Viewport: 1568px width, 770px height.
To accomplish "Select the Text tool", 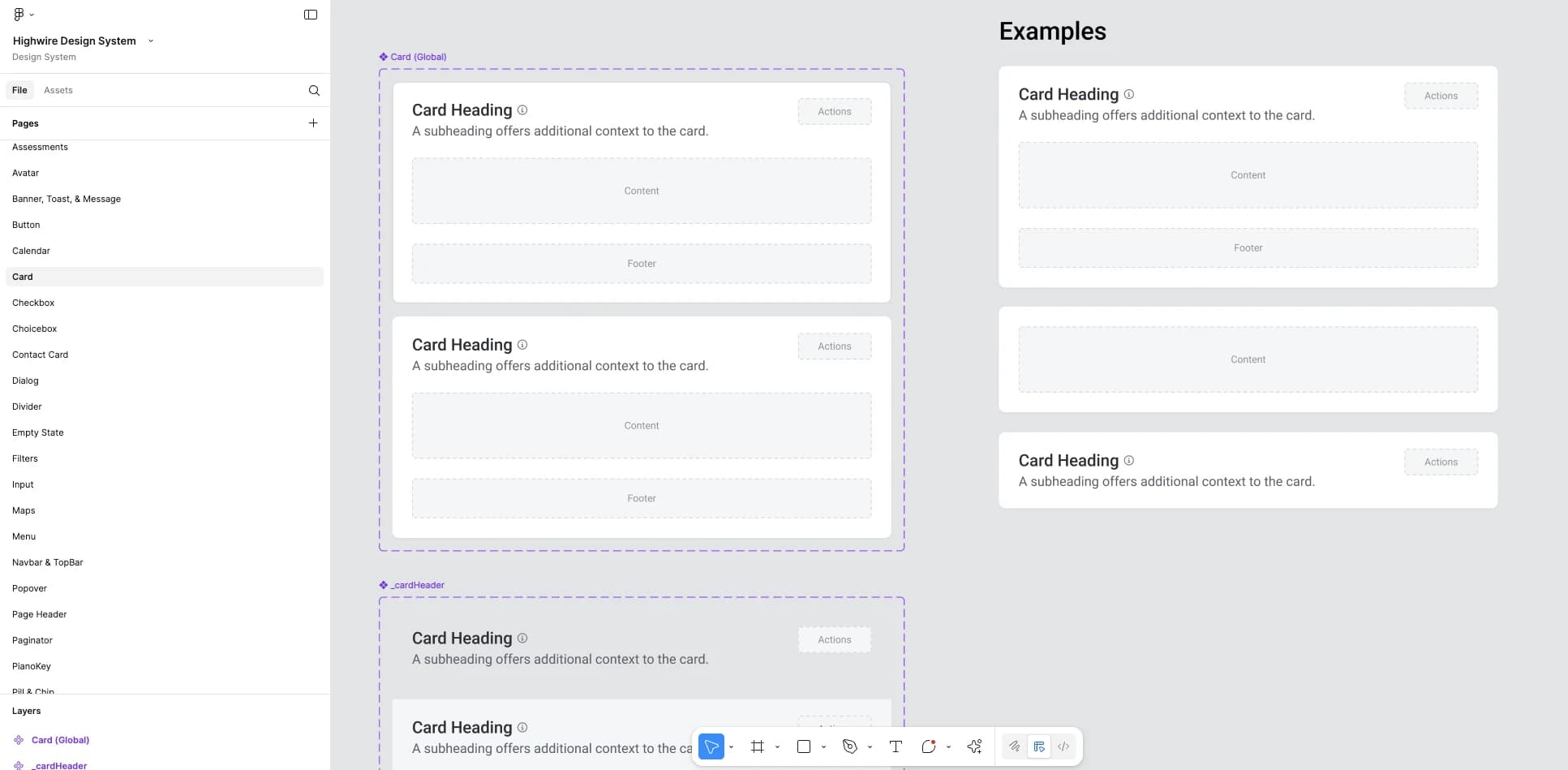I will [x=896, y=746].
